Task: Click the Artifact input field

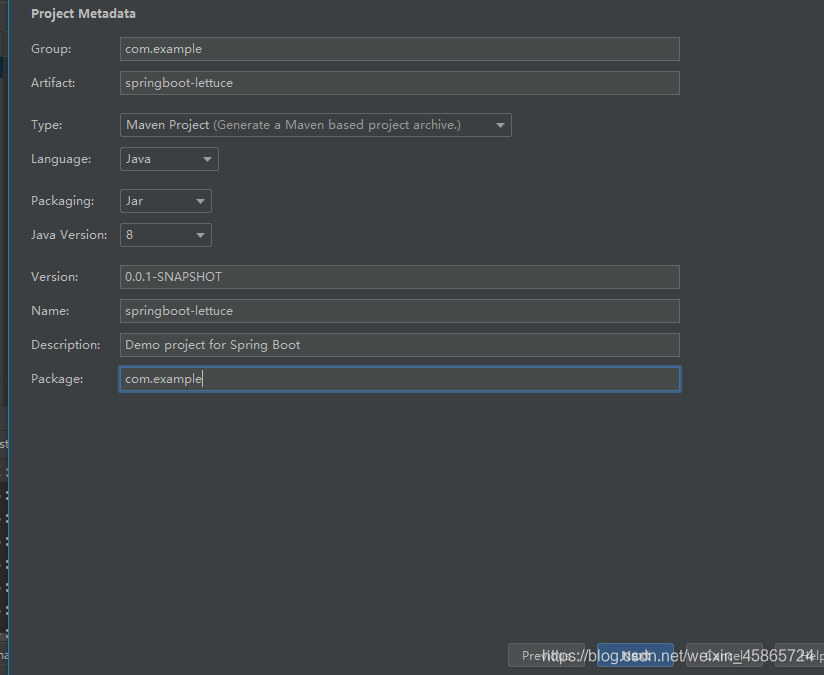Action: 399,83
